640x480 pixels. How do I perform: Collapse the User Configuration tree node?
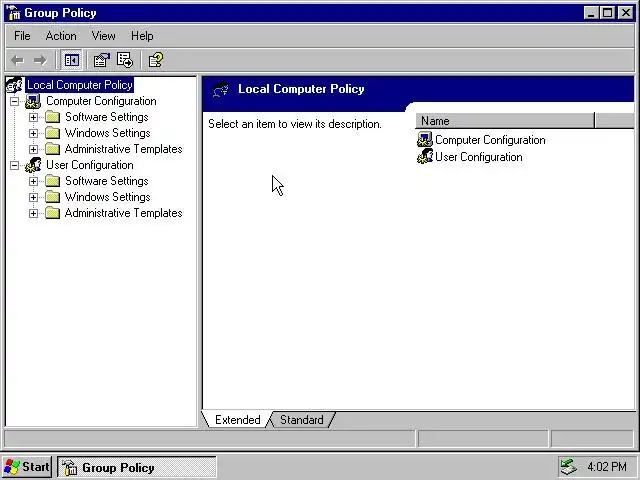coord(14,165)
